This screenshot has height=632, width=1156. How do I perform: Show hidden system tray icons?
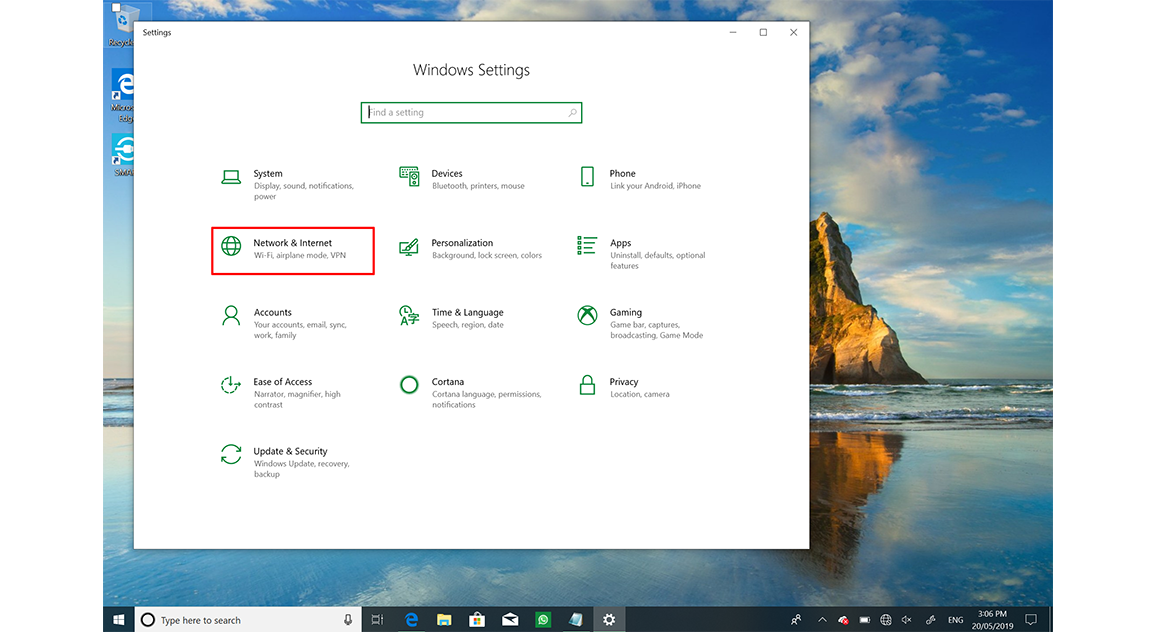click(x=822, y=619)
